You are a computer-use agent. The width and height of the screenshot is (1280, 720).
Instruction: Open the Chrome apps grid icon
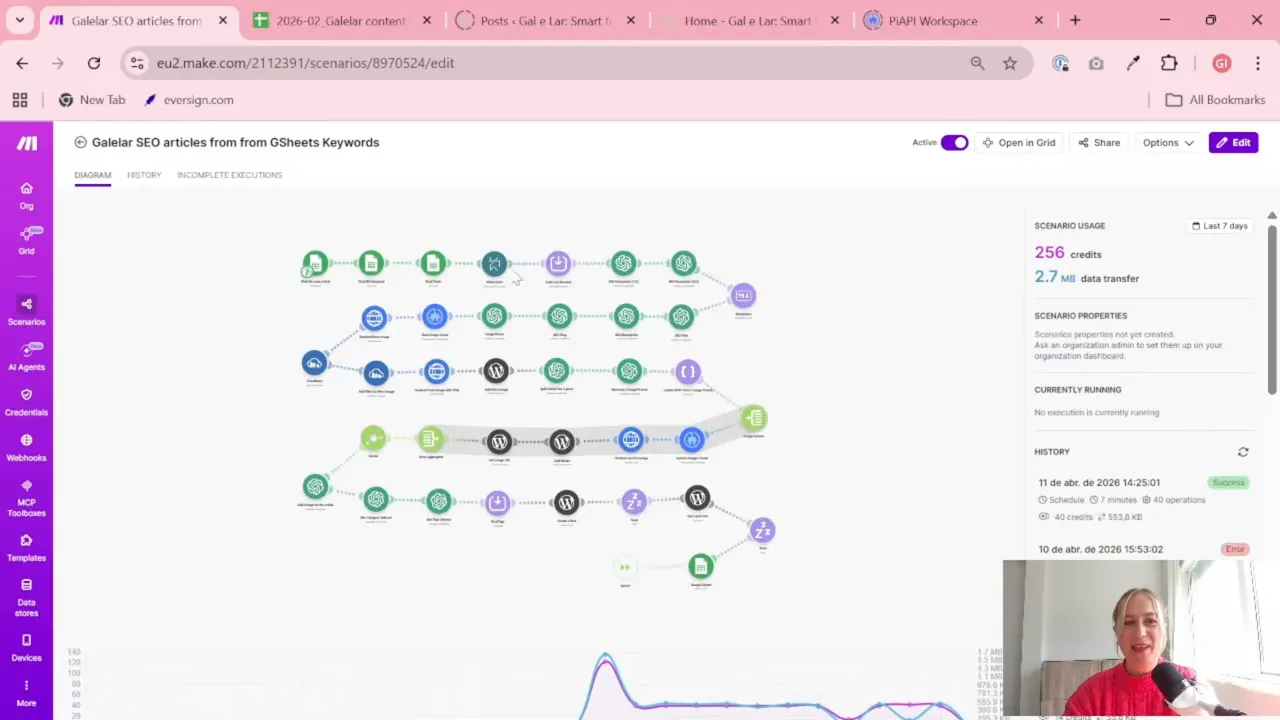[19, 100]
